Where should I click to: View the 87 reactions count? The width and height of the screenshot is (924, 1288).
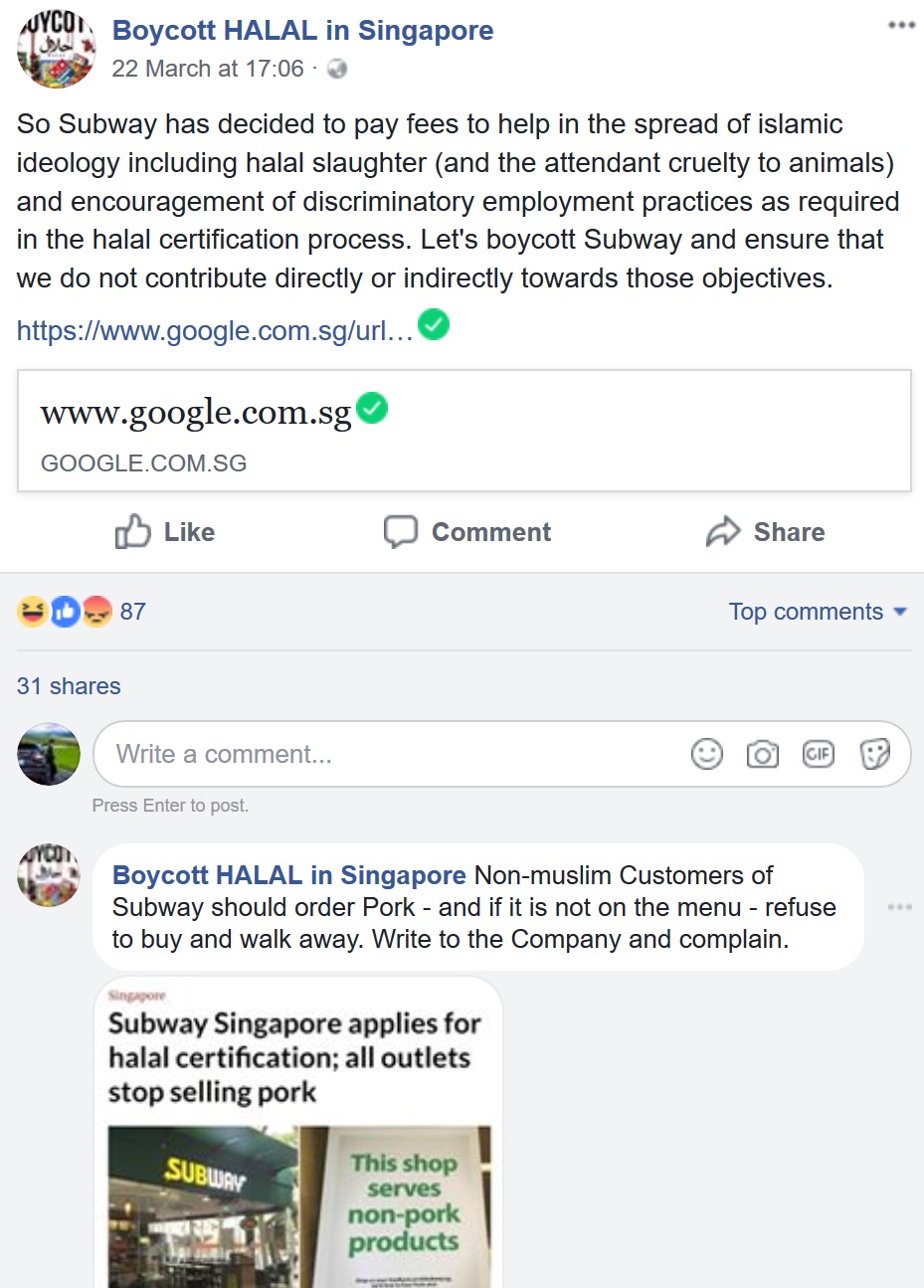[x=132, y=612]
